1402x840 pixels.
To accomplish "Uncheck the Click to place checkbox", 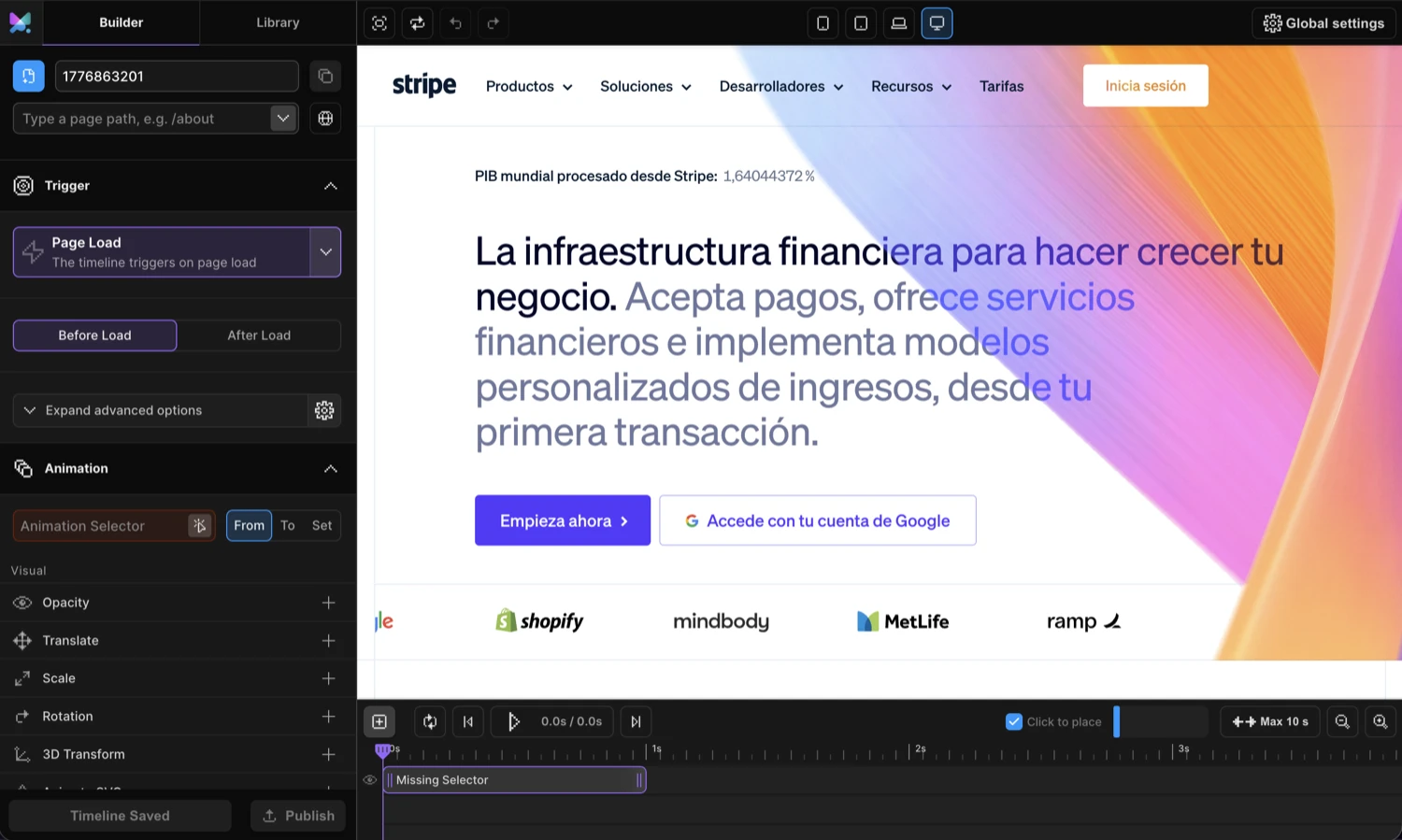I will pos(1014,721).
